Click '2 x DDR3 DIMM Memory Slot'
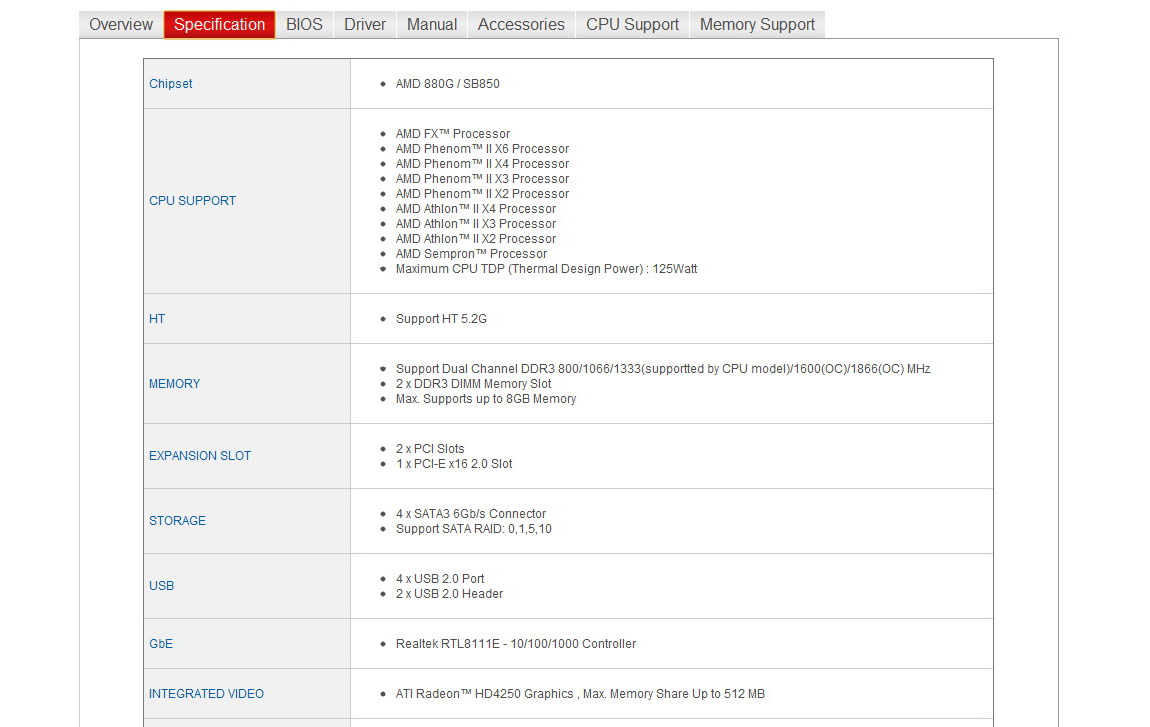 [x=473, y=384]
